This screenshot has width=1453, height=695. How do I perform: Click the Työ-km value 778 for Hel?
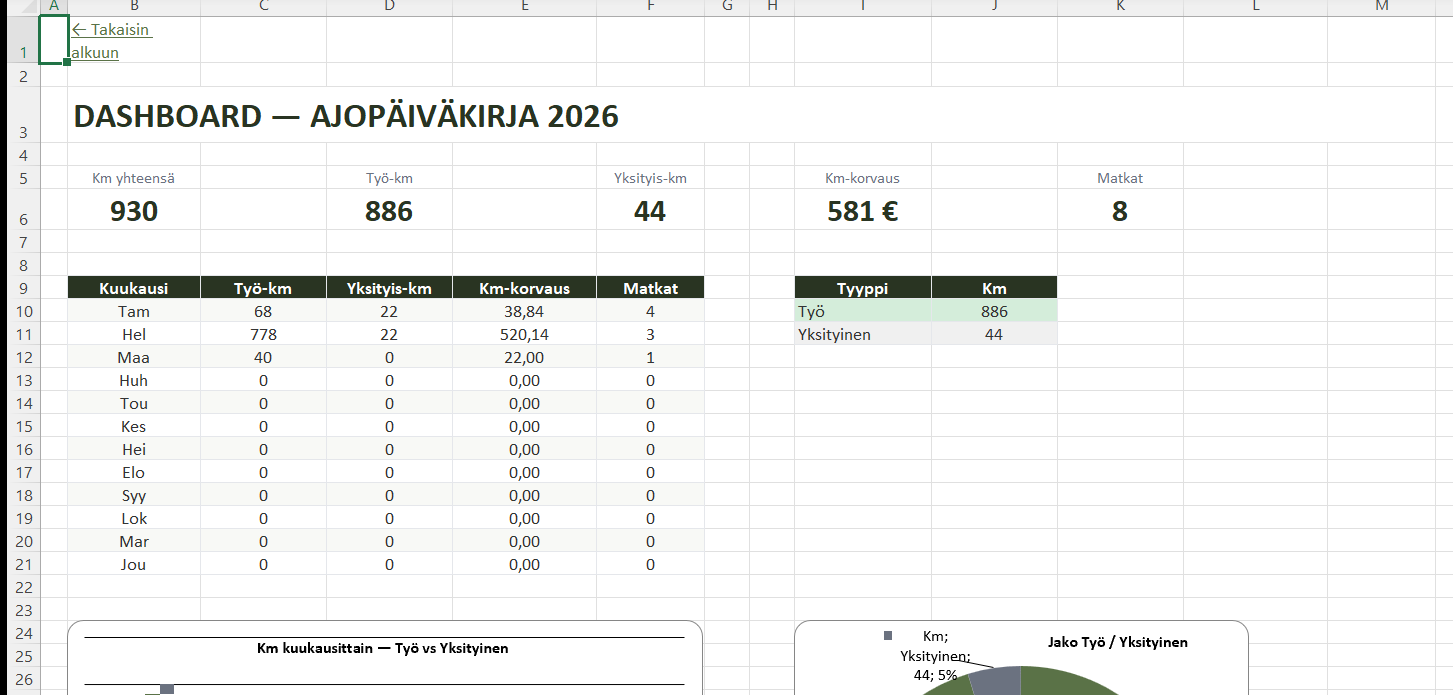pyautogui.click(x=263, y=334)
